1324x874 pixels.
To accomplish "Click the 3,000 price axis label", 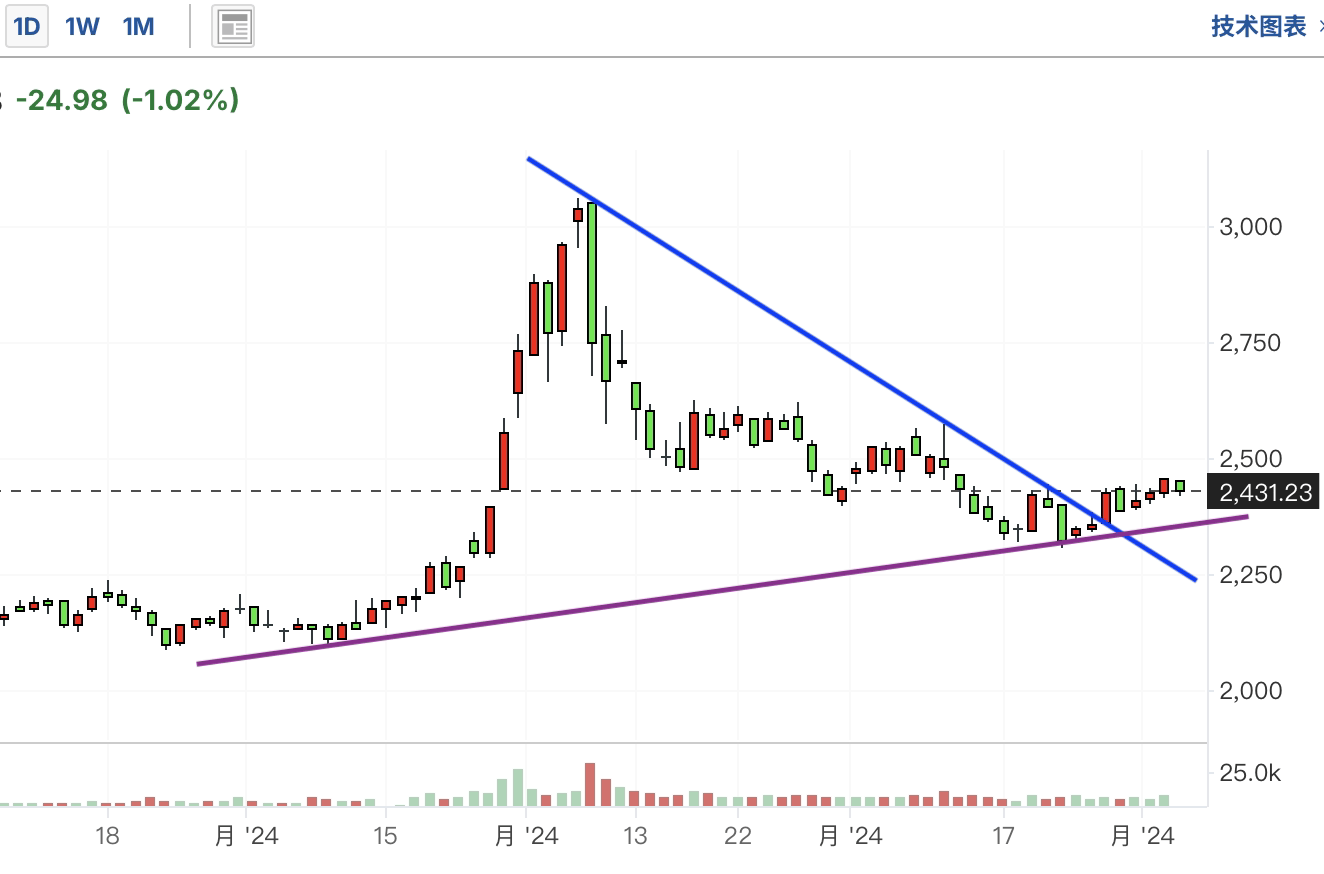I will pyautogui.click(x=1250, y=227).
